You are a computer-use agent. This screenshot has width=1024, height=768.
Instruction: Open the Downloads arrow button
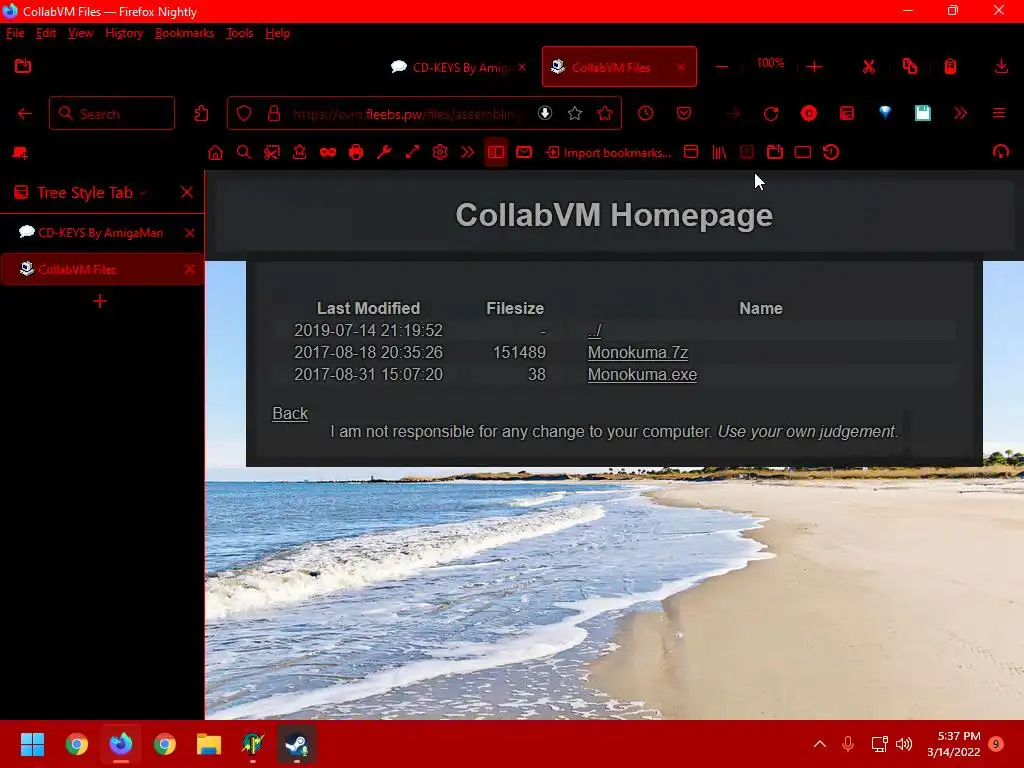coord(1000,66)
